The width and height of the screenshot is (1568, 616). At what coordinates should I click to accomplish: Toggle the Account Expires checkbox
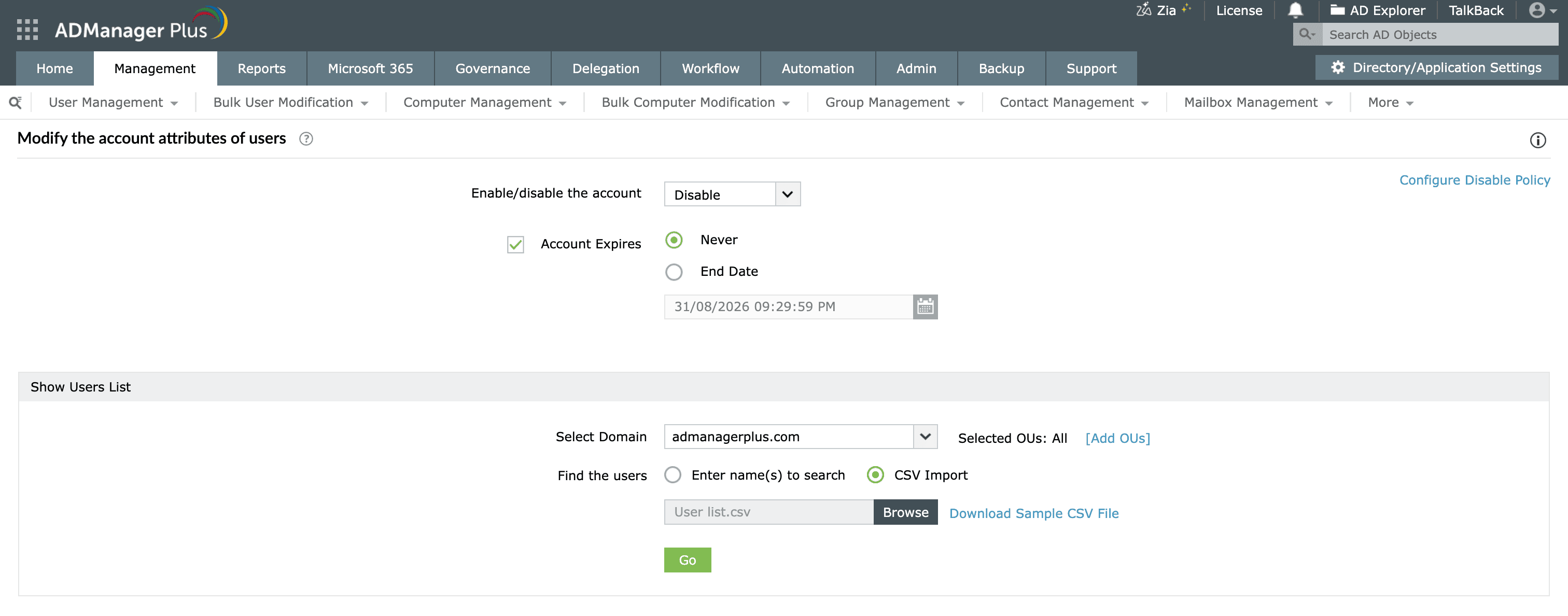[x=515, y=245]
